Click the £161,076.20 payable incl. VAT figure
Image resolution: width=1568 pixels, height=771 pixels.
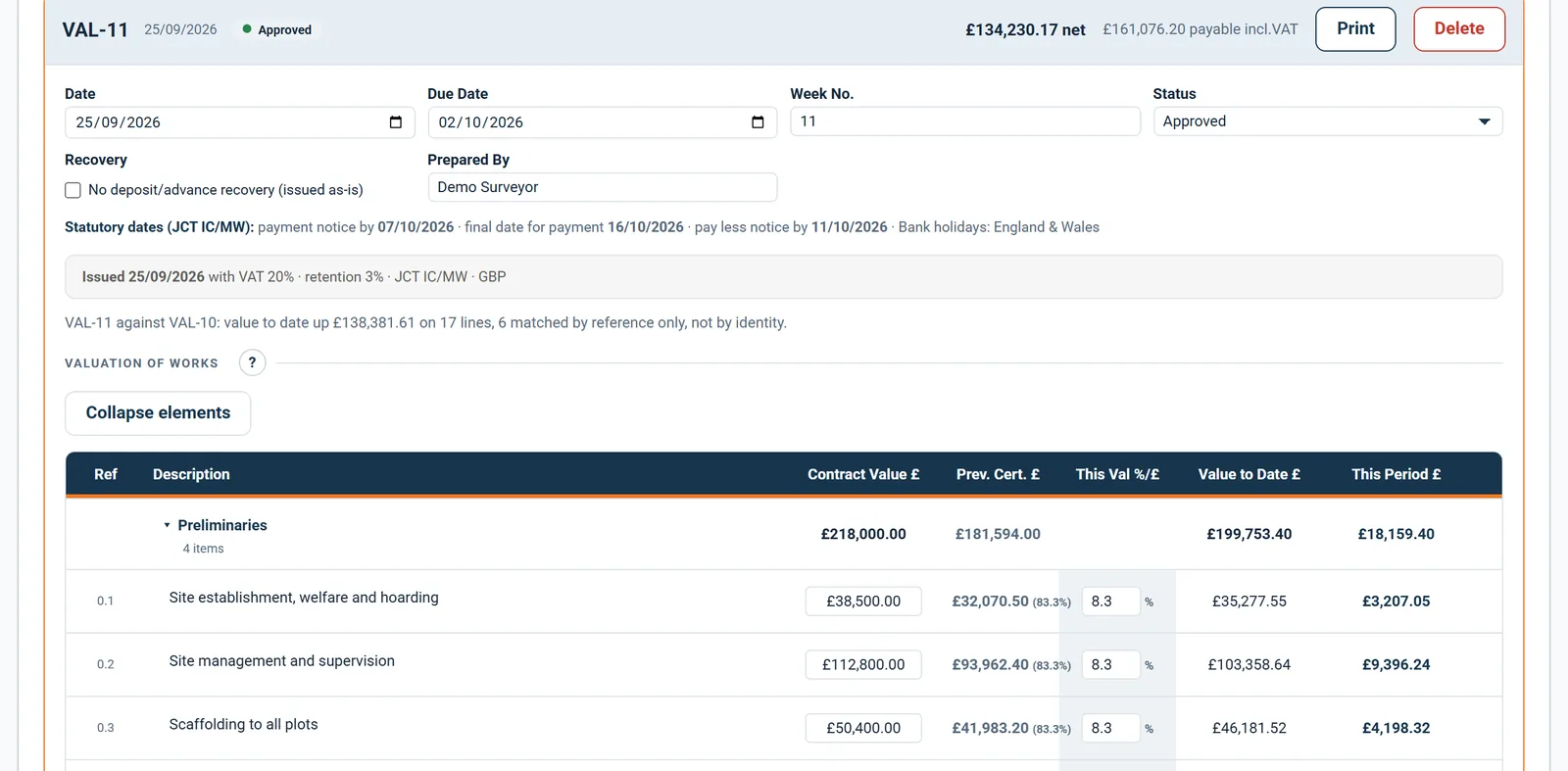[1200, 29]
